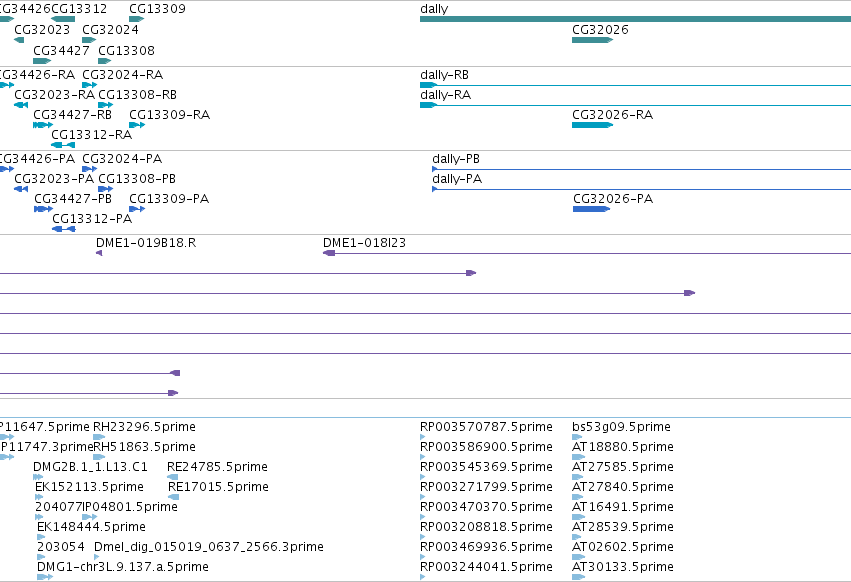Select the RE17015.5prime EST glyph

click(174, 497)
